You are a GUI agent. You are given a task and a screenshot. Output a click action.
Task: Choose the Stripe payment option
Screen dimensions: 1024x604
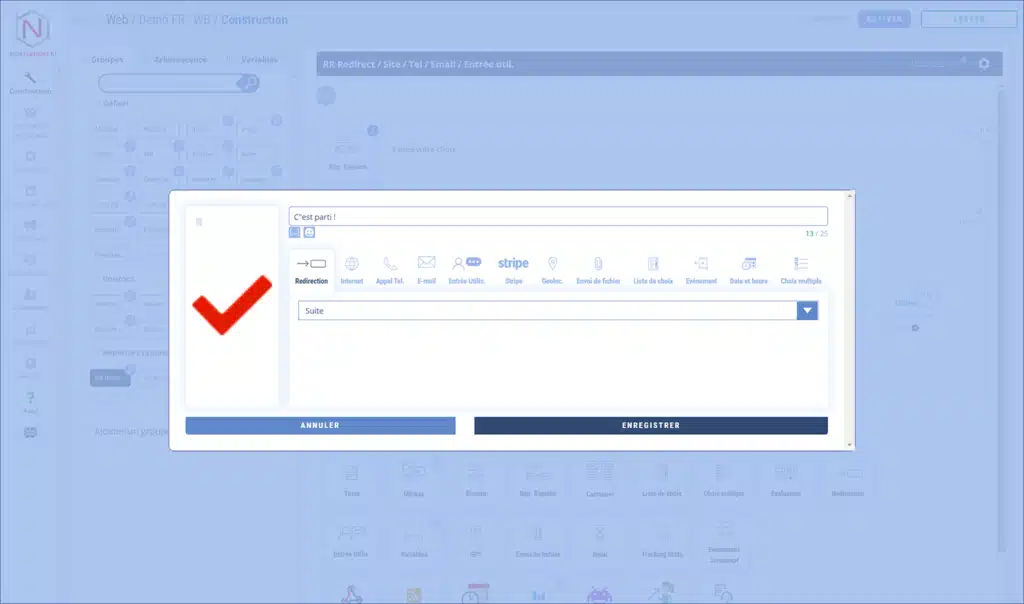click(513, 264)
